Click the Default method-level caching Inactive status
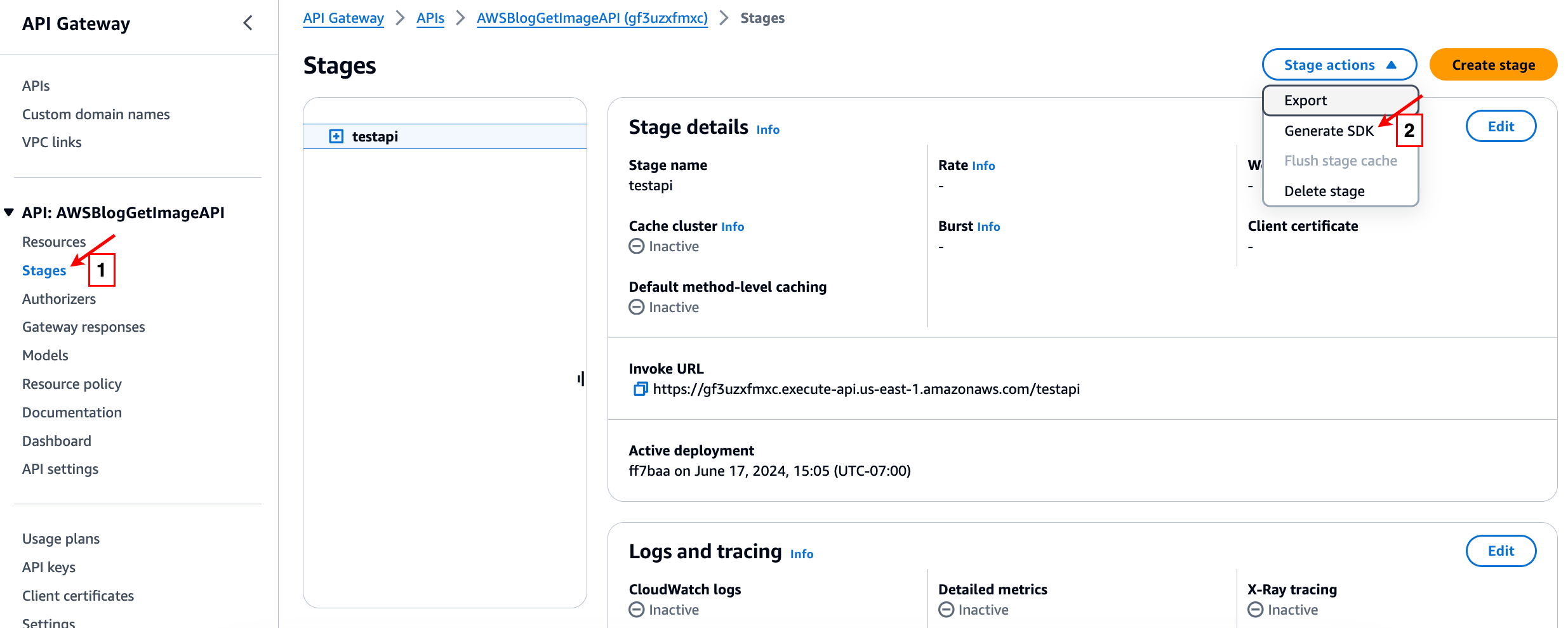 (x=664, y=307)
